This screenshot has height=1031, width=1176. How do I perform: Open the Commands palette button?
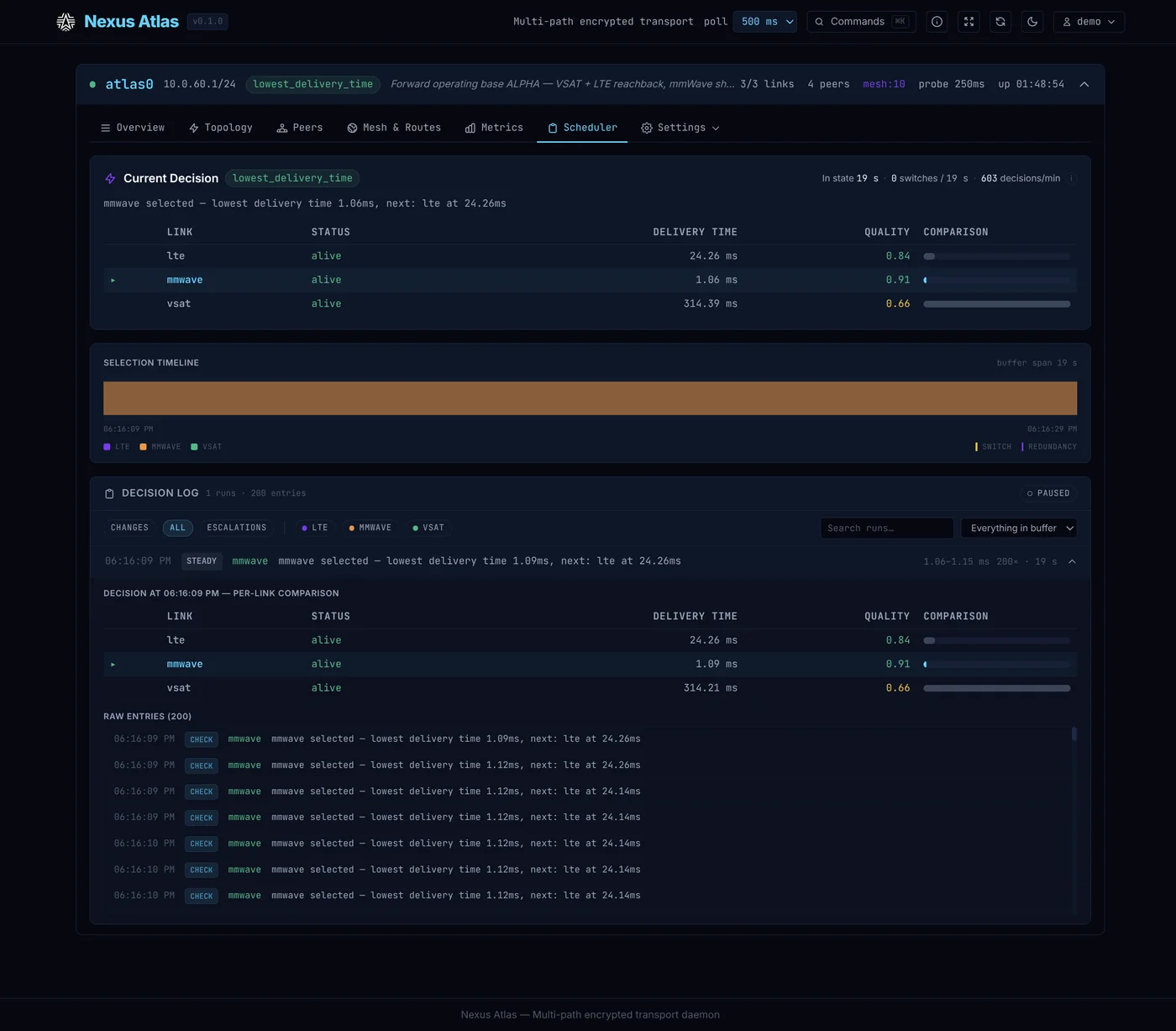click(861, 22)
